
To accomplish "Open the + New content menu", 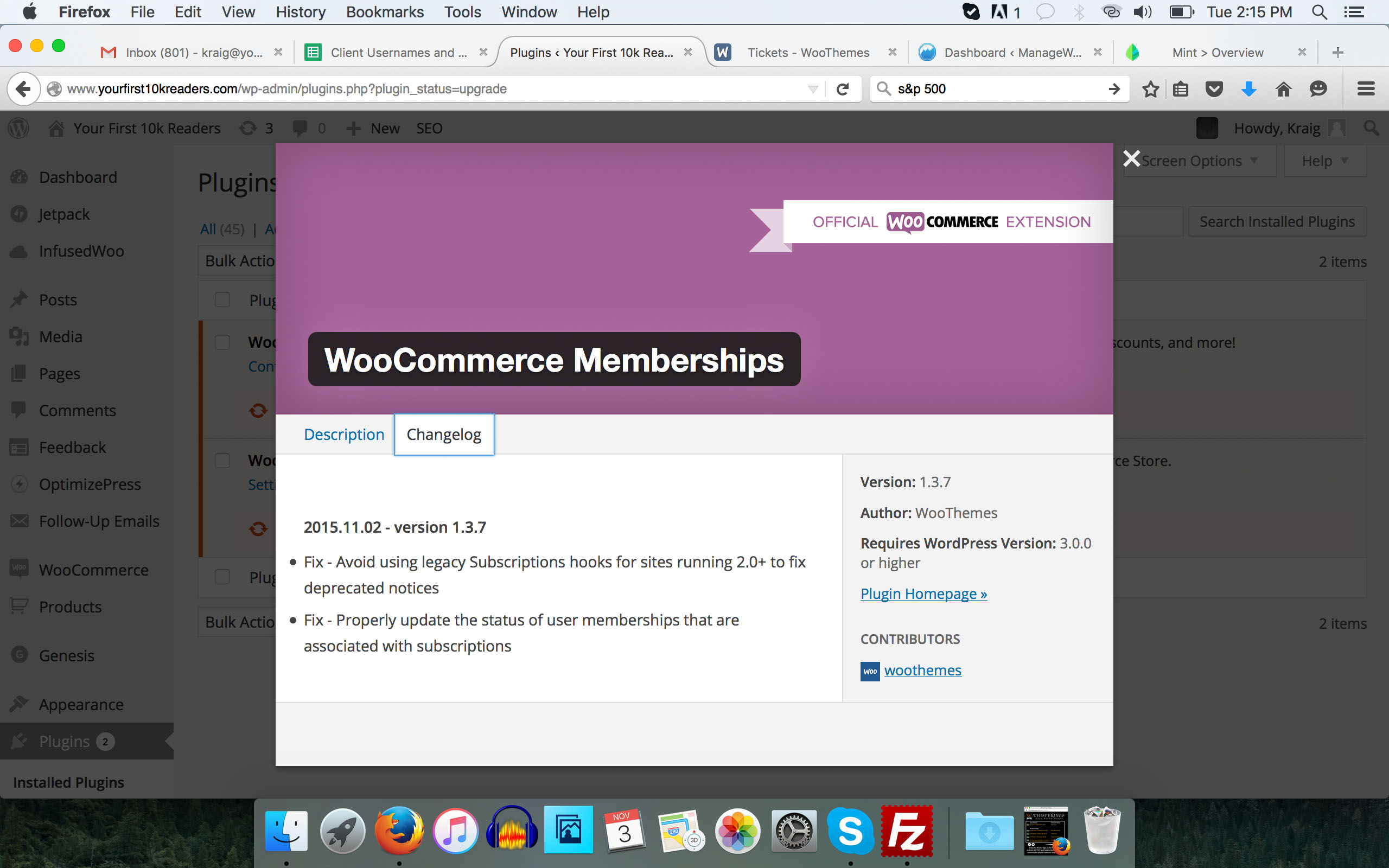I will click(373, 128).
